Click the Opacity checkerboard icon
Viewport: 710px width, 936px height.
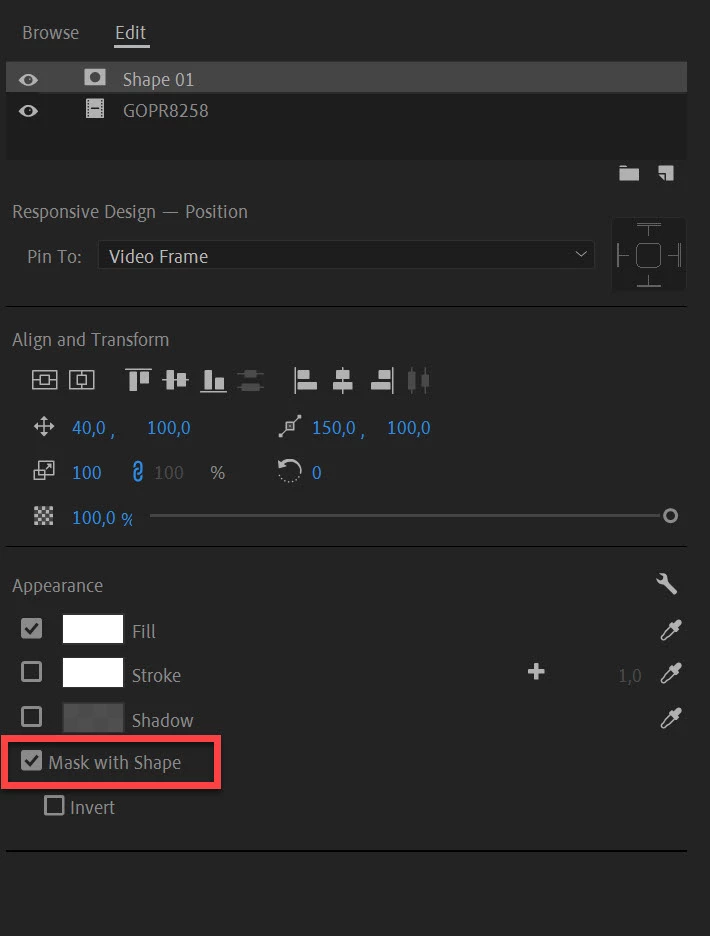tap(44, 516)
